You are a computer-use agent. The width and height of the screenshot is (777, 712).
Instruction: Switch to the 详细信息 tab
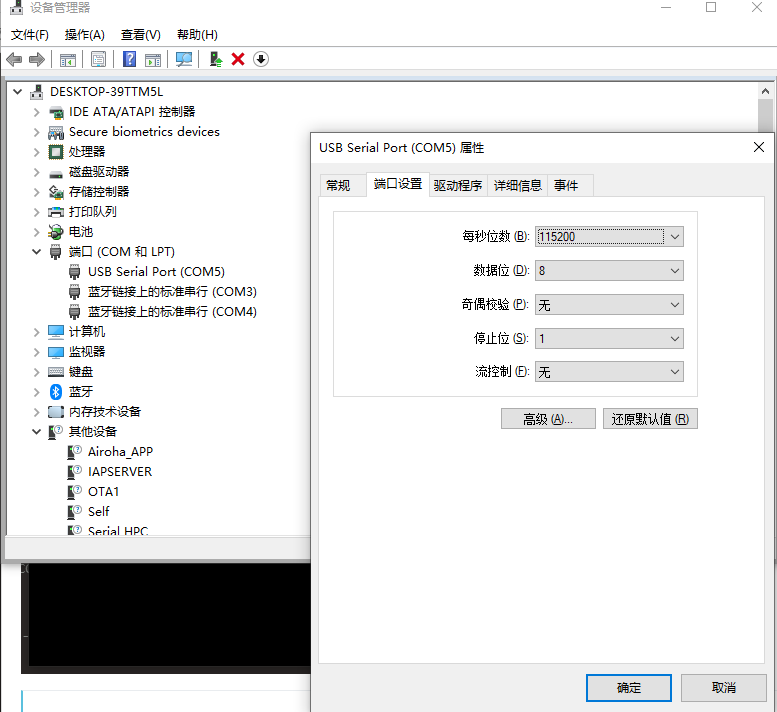(x=517, y=185)
